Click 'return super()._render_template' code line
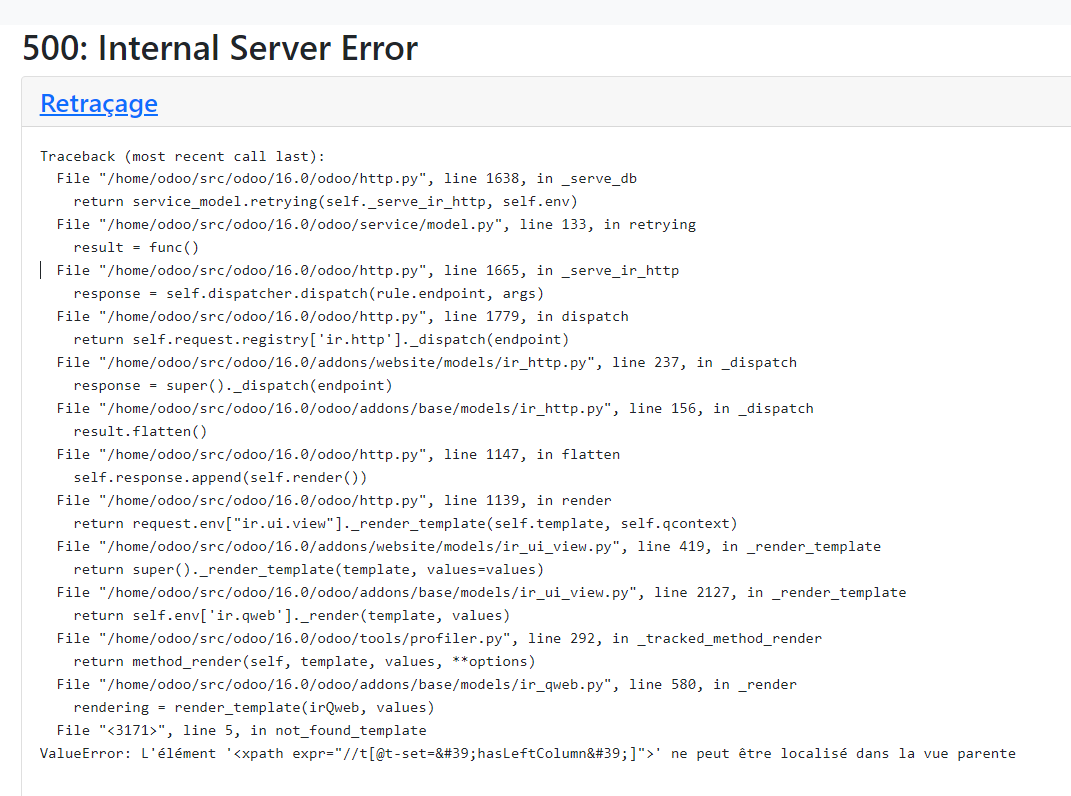Screen dimensions: 1071x796 (x=309, y=570)
